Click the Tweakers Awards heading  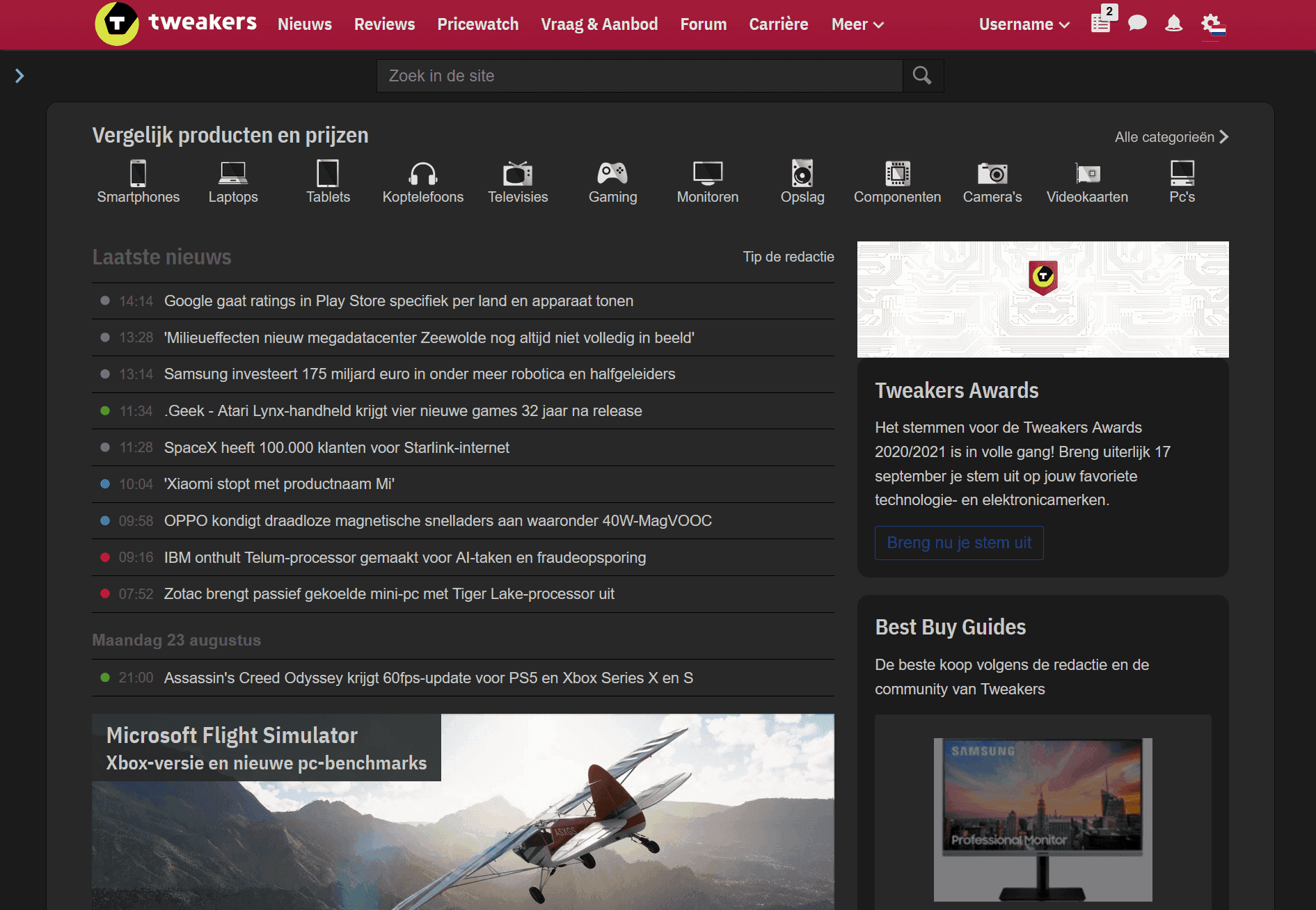click(x=956, y=391)
